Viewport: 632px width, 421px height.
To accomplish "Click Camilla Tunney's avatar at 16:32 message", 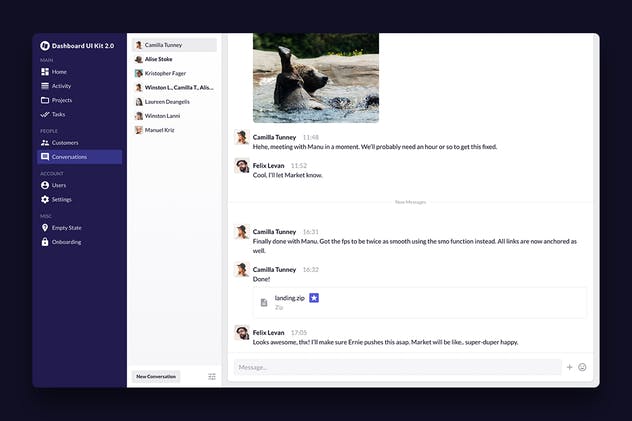I will (242, 270).
